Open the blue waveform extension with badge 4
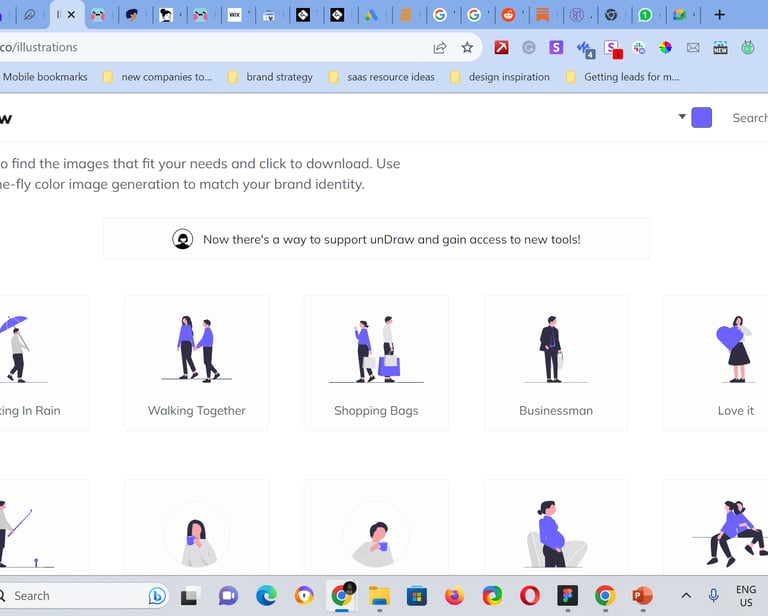This screenshot has width=768, height=616. pos(585,48)
